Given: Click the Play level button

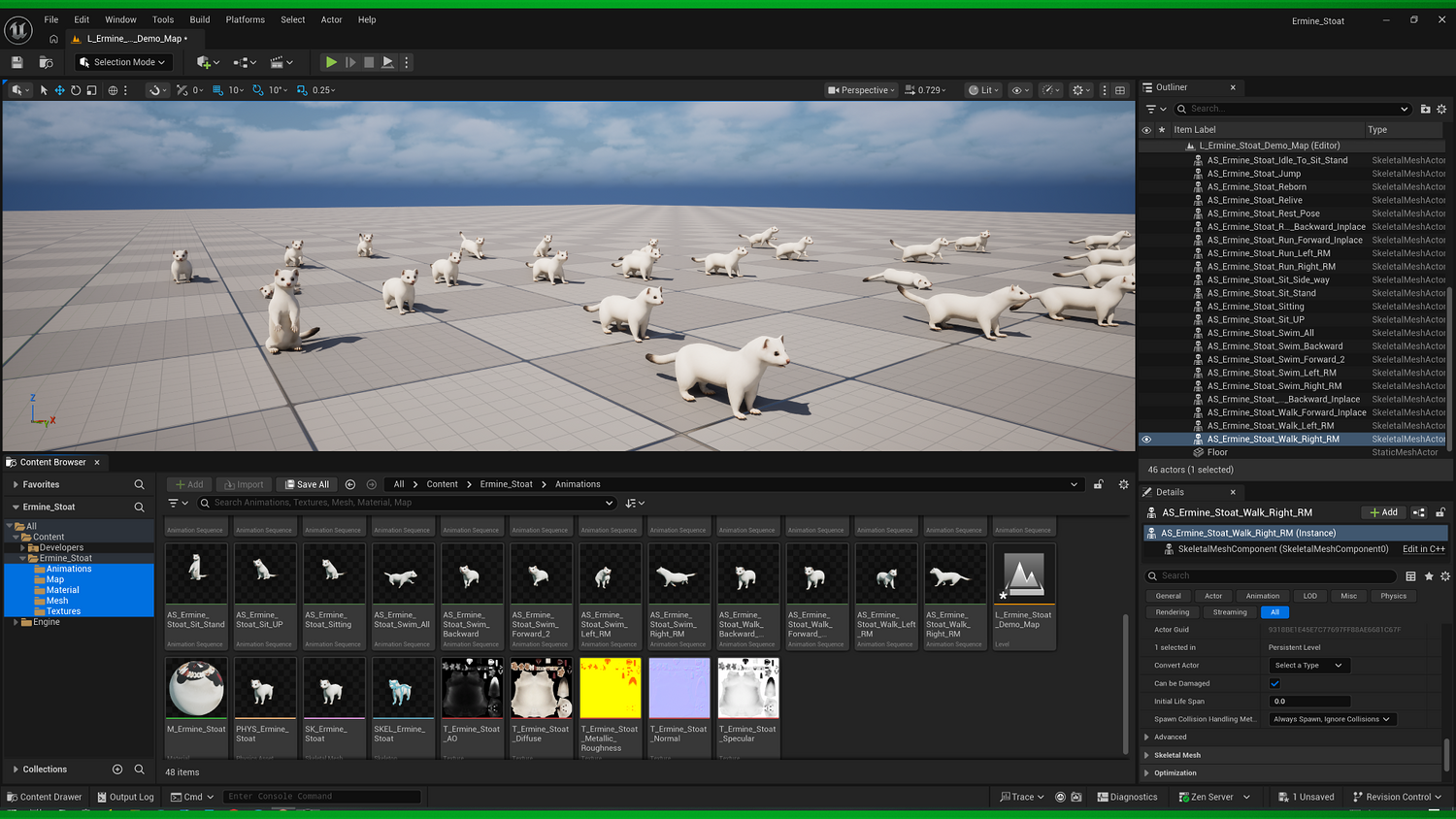Looking at the screenshot, I should (331, 62).
